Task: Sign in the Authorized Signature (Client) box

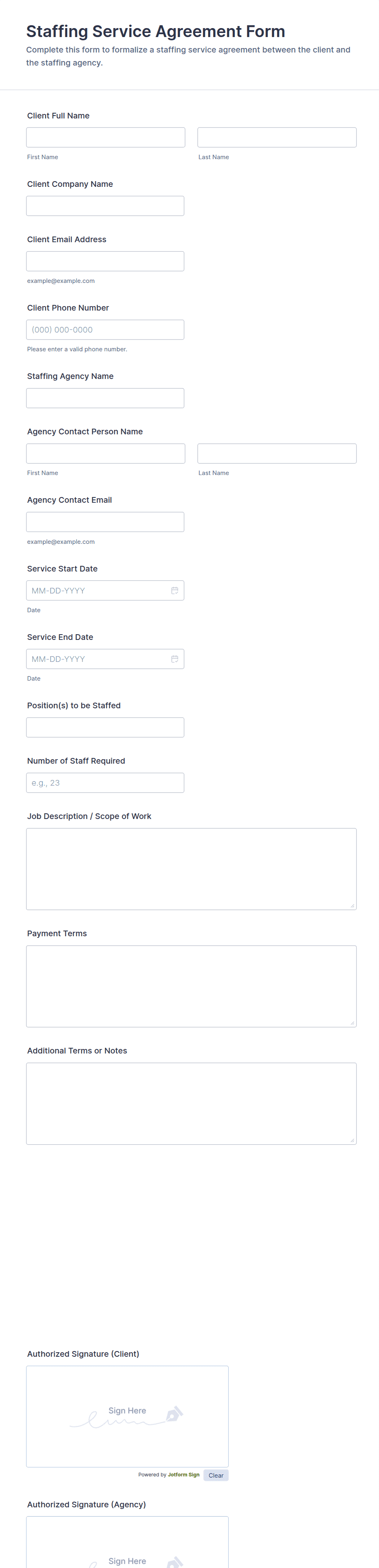Action: 127,1417
